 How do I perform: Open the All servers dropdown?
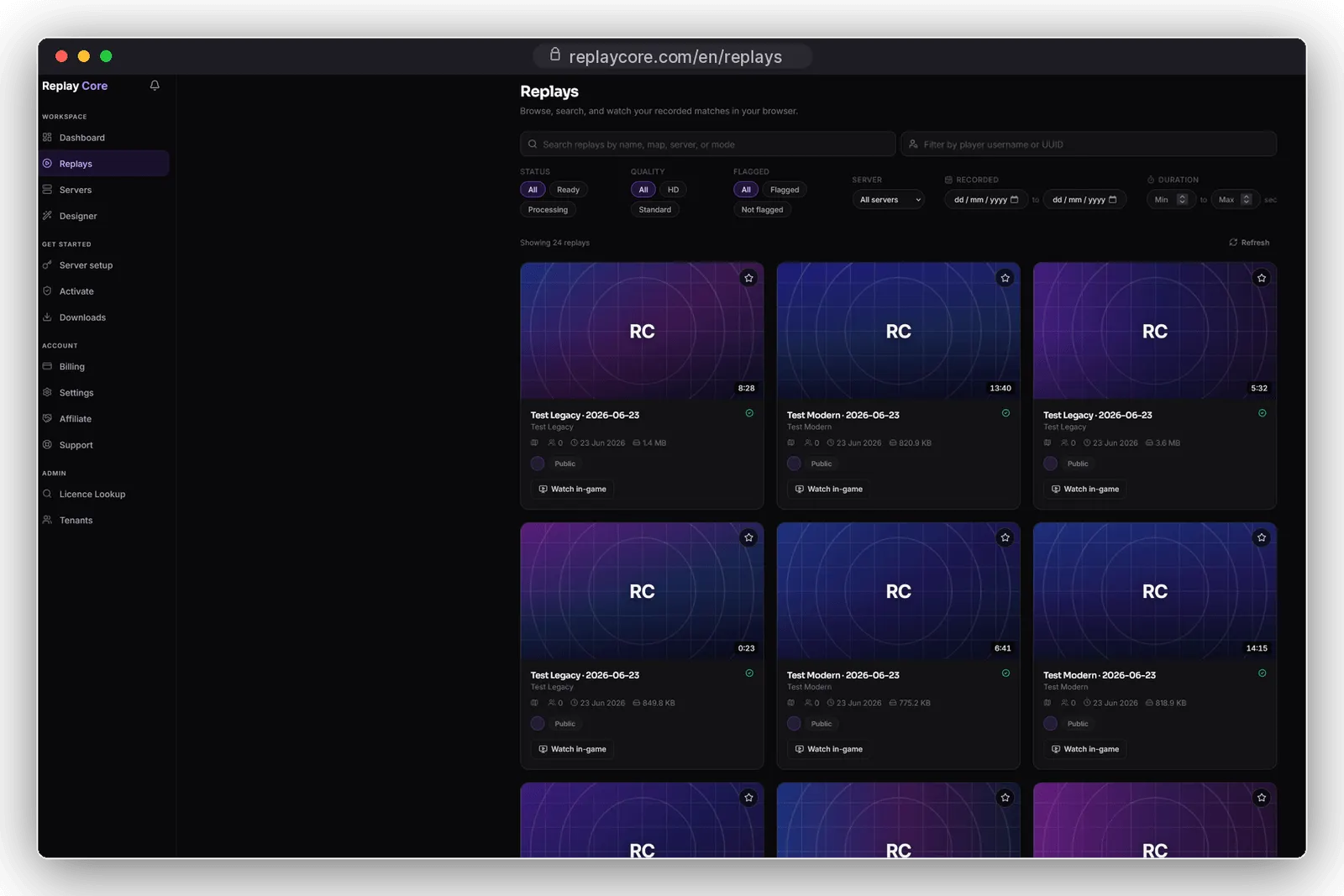click(889, 200)
